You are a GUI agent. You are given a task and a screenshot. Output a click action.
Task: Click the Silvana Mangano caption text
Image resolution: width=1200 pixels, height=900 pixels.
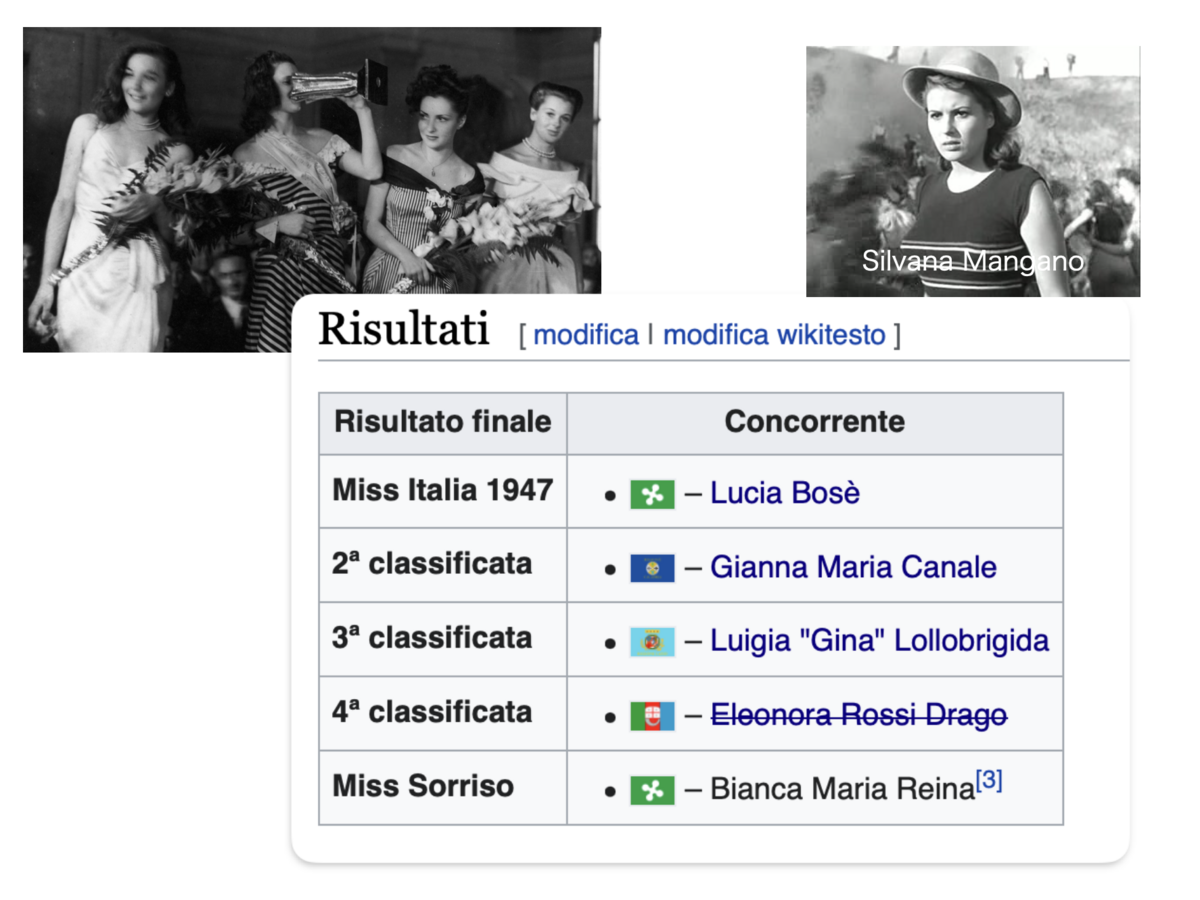[973, 261]
